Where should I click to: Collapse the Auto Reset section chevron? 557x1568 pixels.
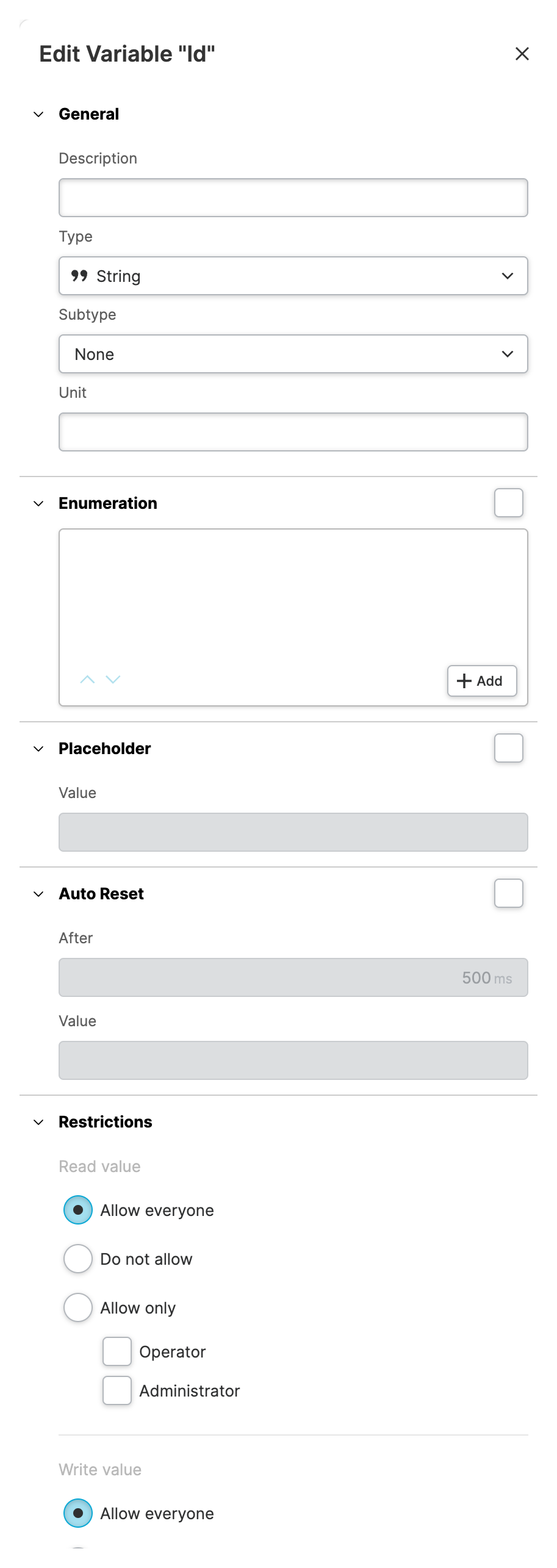38,894
